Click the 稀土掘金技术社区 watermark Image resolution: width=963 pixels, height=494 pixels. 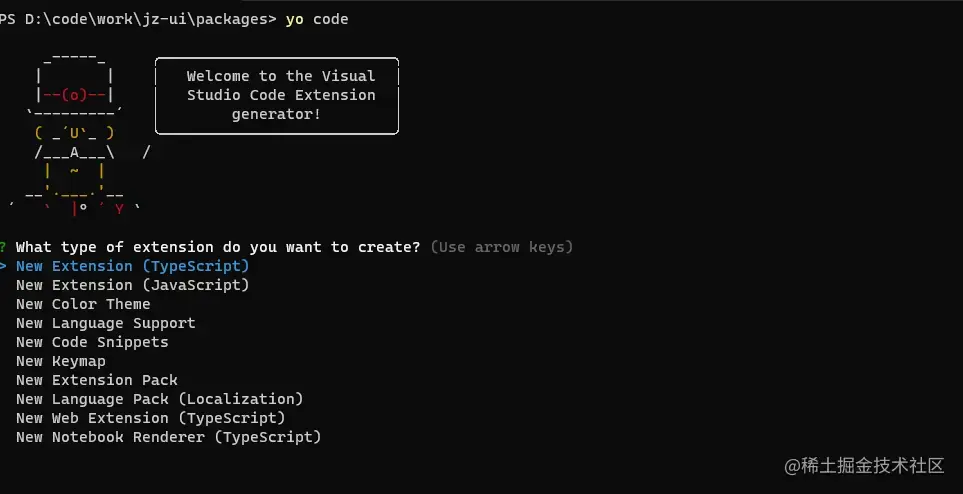[864, 466]
